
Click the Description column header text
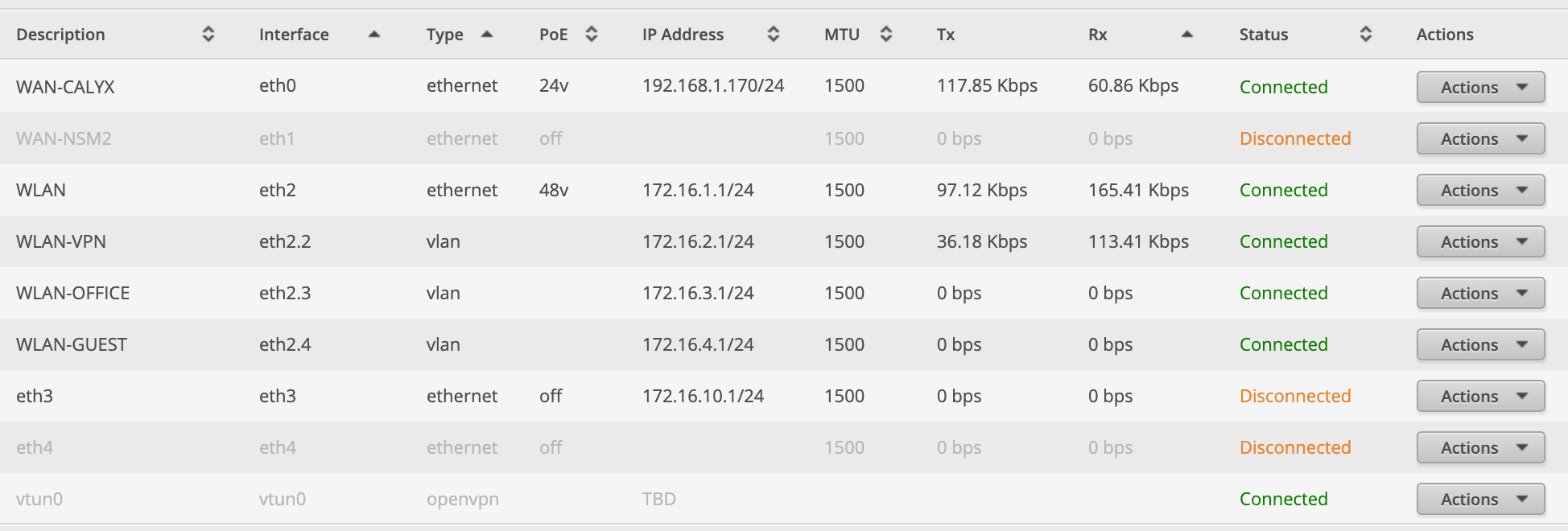(x=60, y=35)
